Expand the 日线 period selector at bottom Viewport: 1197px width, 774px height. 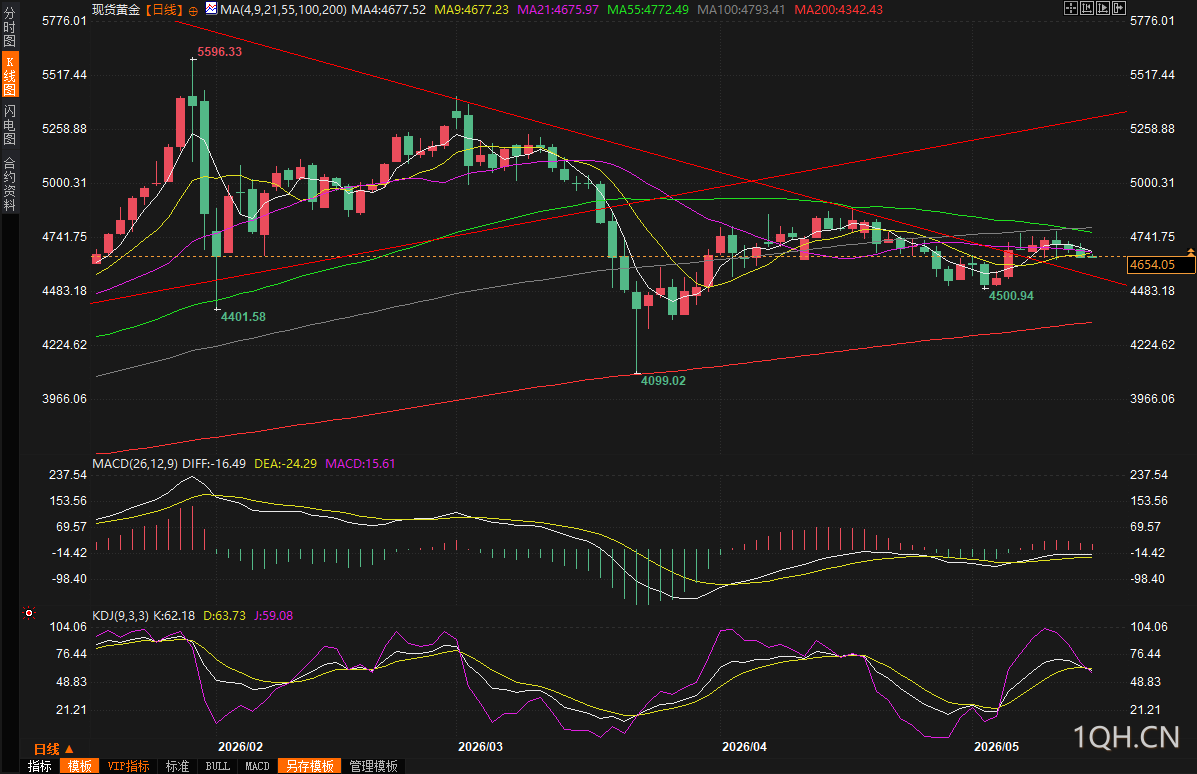[53, 749]
